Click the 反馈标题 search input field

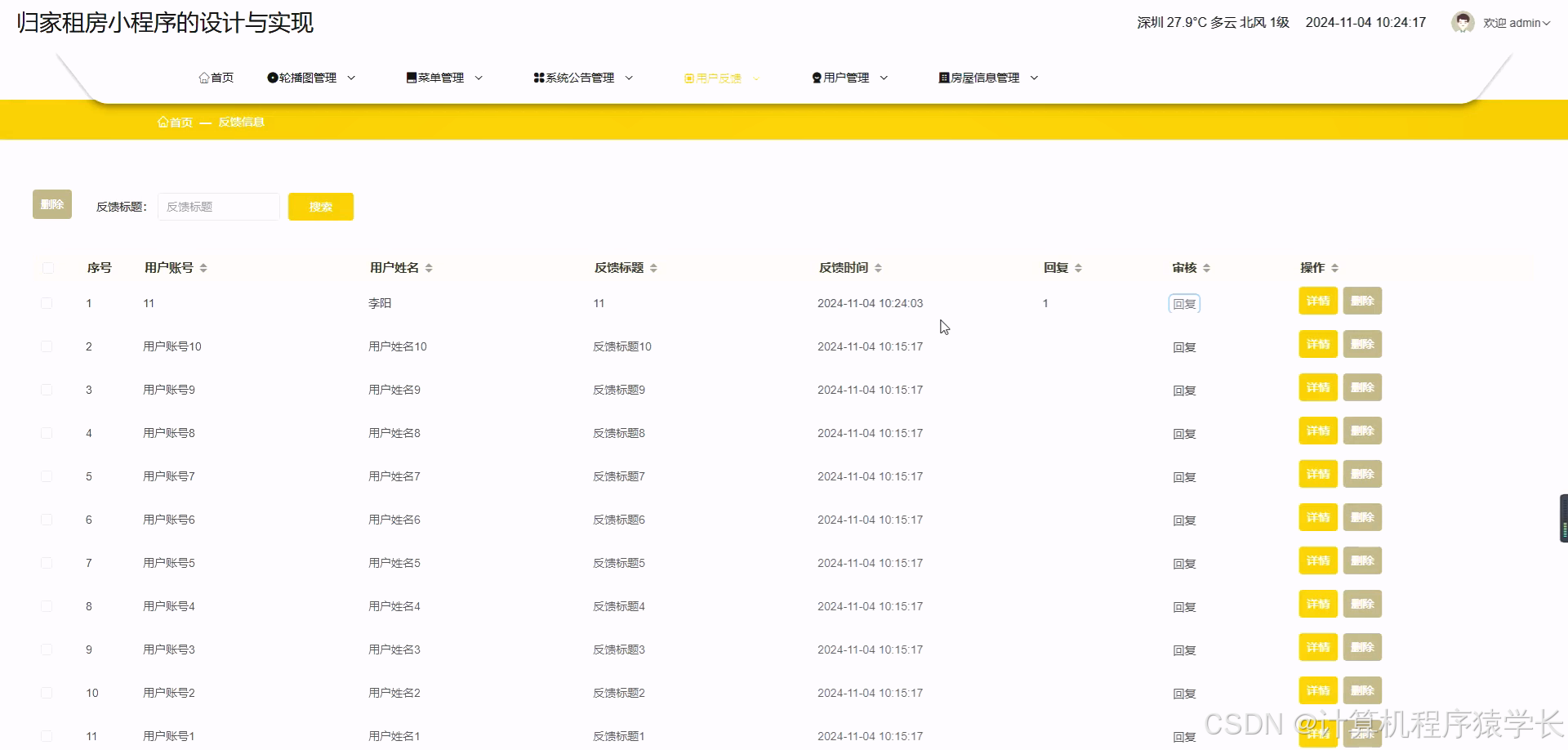point(218,206)
